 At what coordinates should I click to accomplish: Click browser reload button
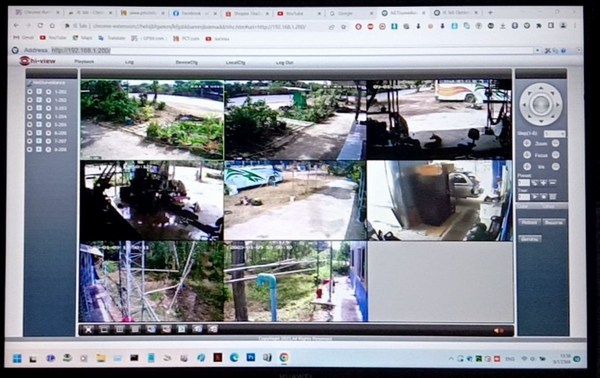pyautogui.click(x=40, y=26)
